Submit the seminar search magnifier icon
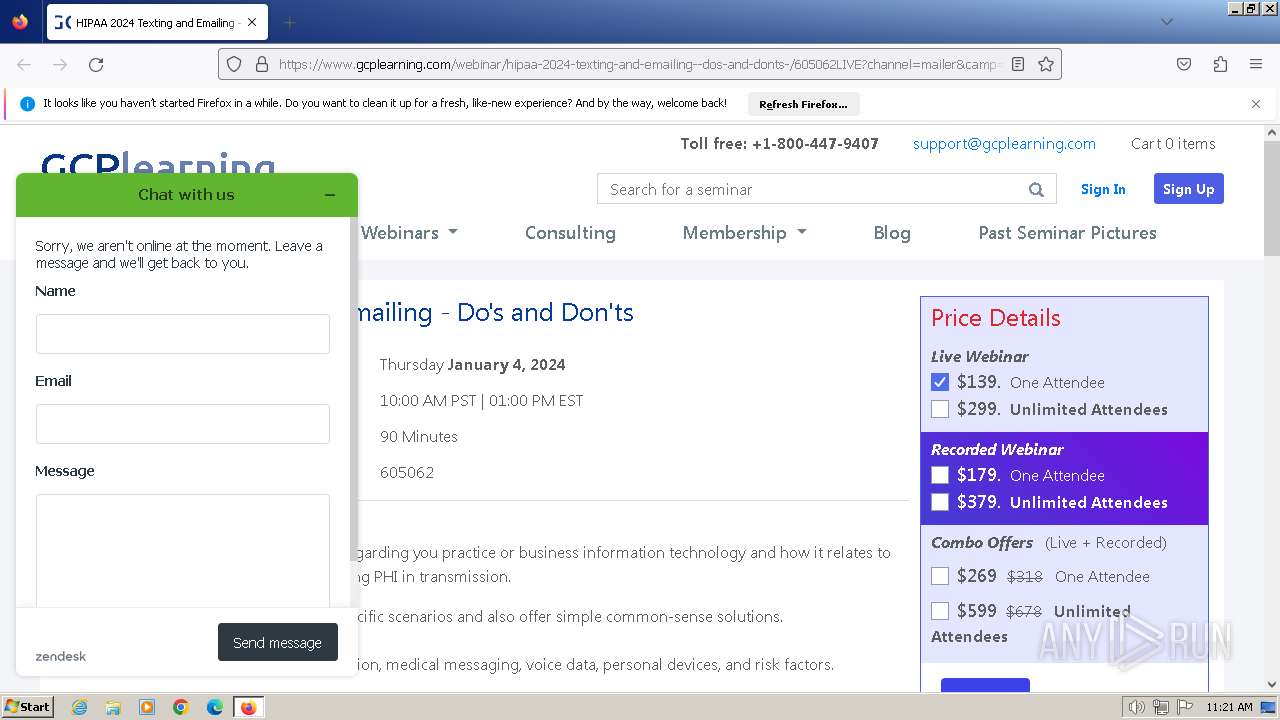The image size is (1280, 720). tap(1036, 189)
